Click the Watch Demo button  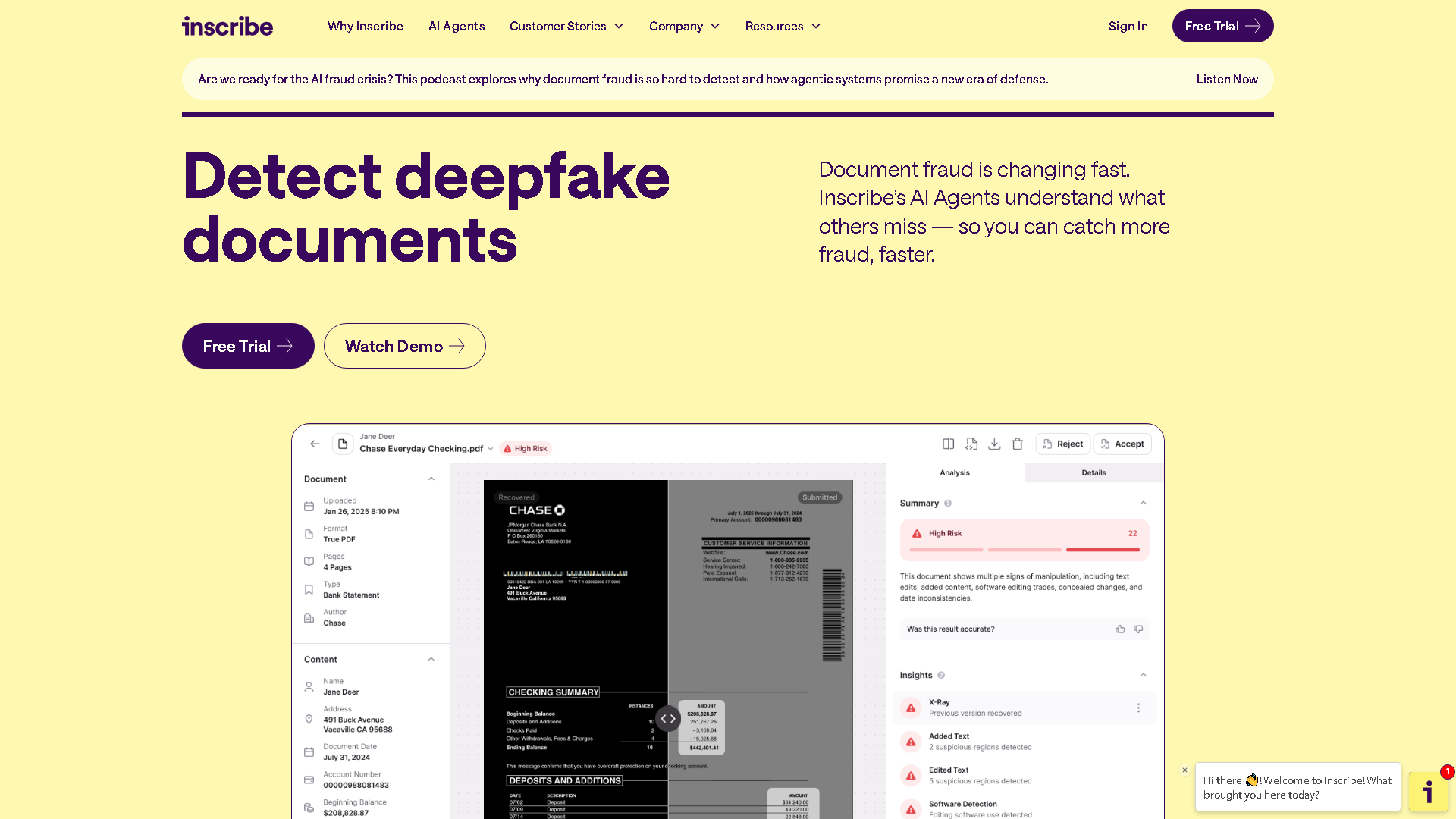404,346
